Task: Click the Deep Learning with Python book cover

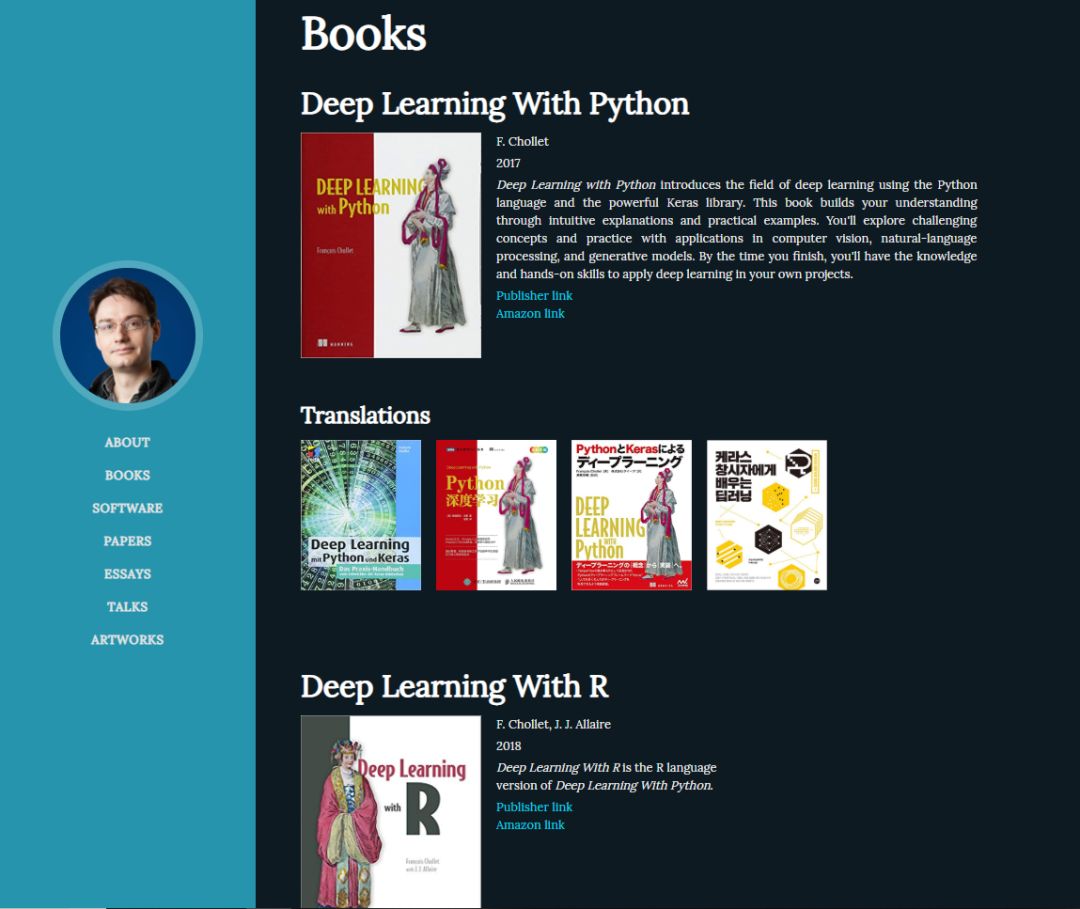Action: tap(391, 245)
